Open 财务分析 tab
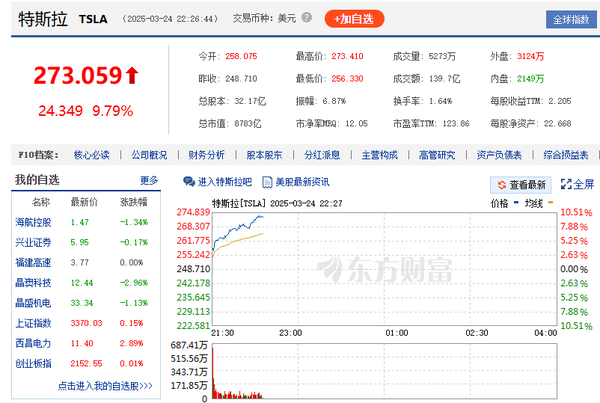 [x=206, y=155]
